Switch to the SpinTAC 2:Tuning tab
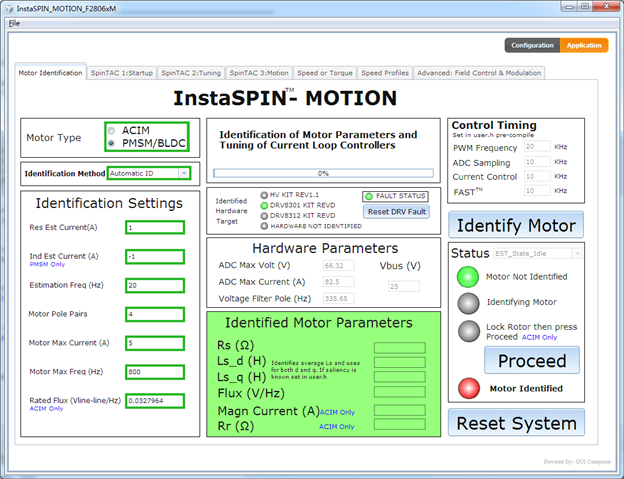 tap(192, 73)
